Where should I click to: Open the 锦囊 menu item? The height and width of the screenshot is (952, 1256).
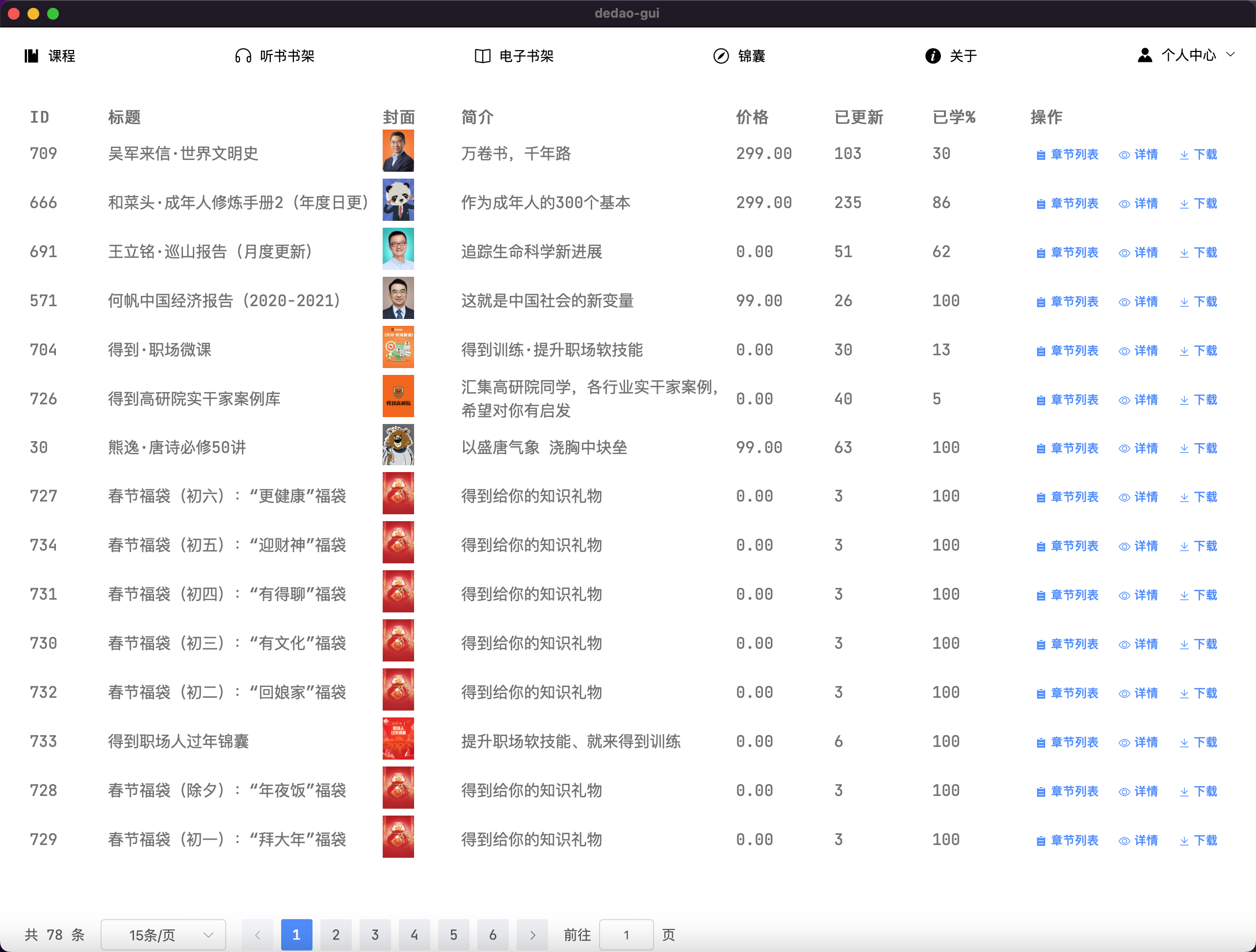click(751, 55)
